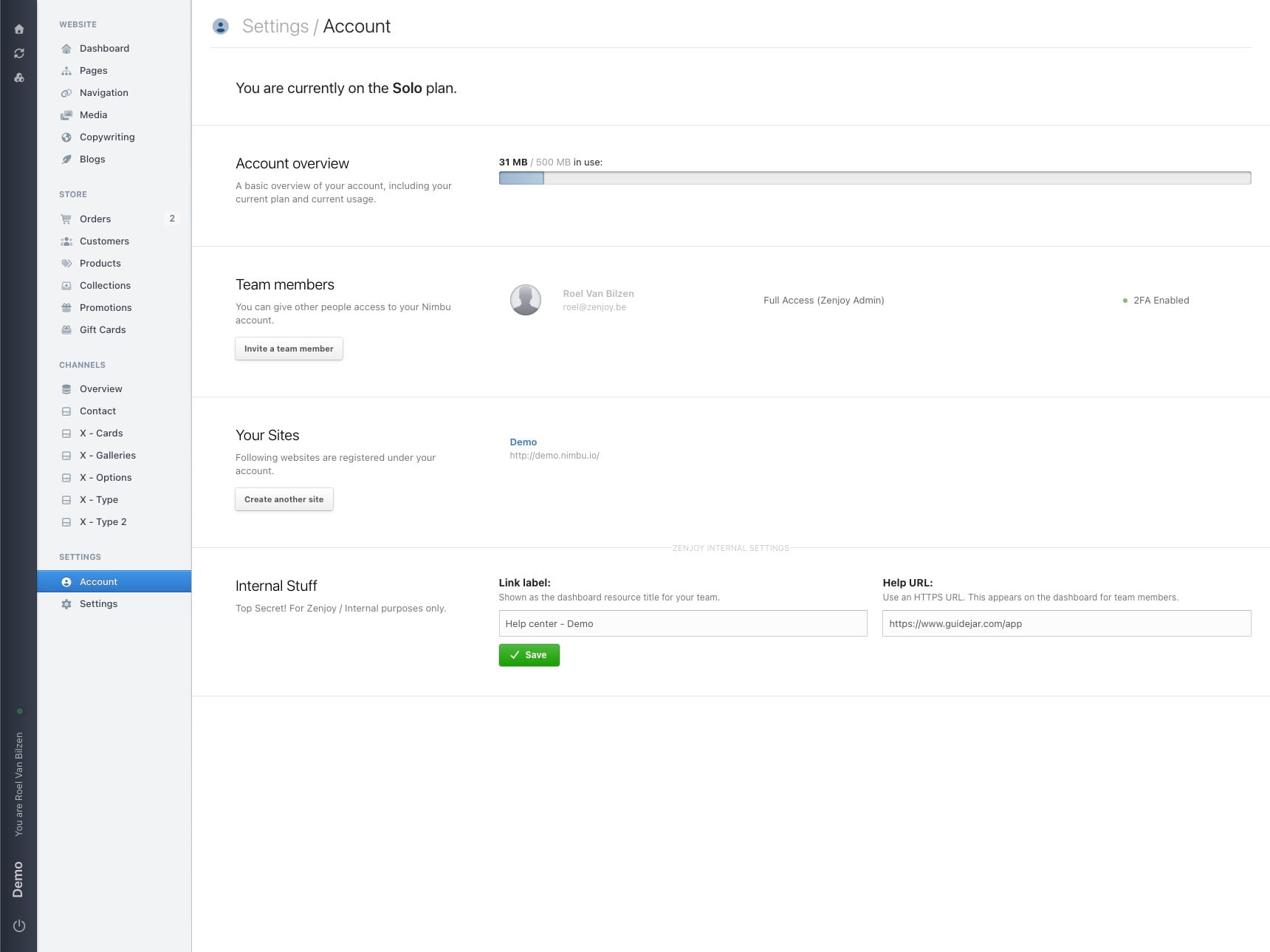Click the Dashboard house icon
The height and width of the screenshot is (952, 1270).
click(66, 49)
